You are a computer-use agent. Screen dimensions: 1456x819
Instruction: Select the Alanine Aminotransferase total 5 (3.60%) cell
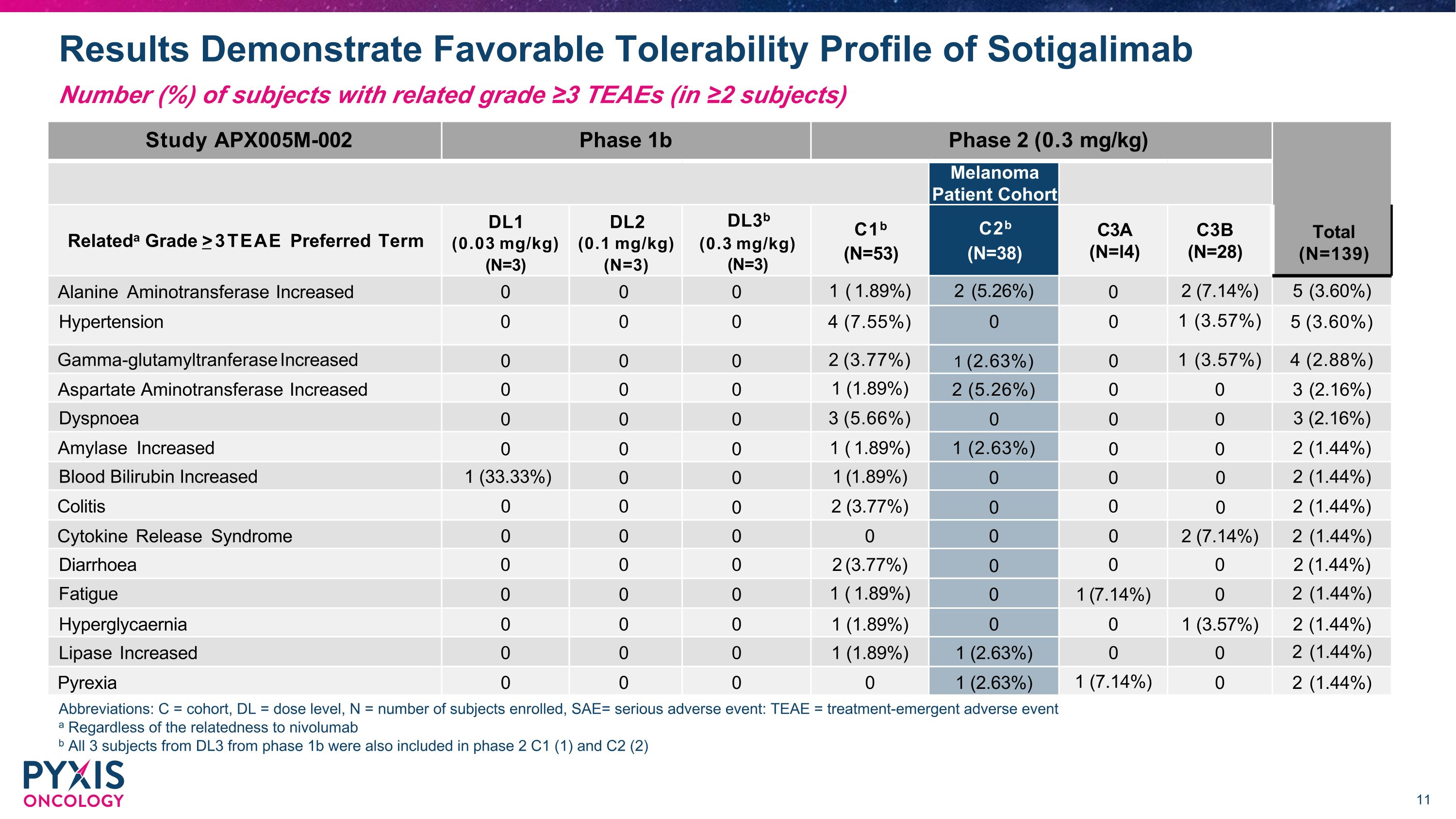(x=1332, y=291)
